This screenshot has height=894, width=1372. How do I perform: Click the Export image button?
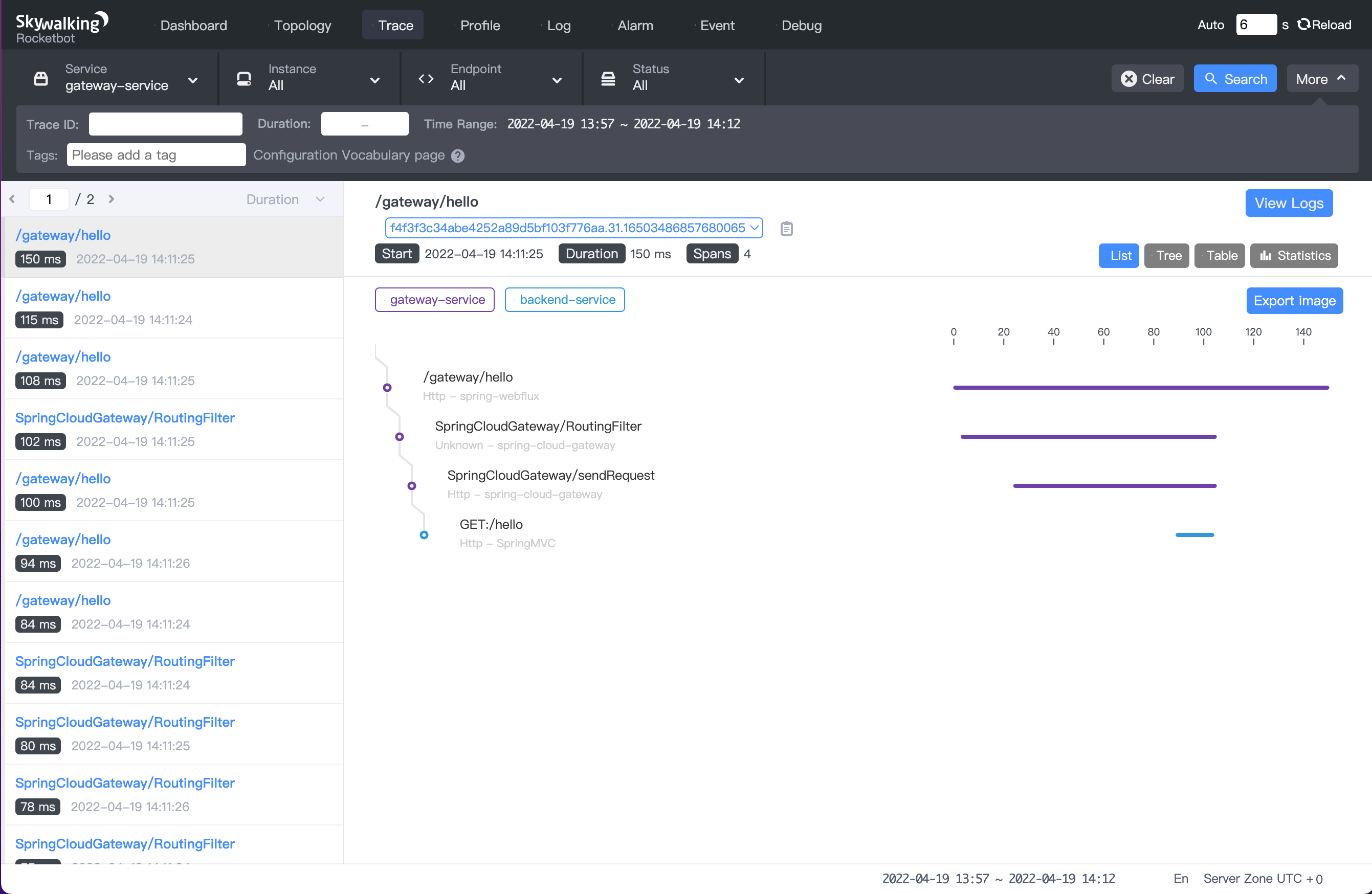pos(1294,300)
